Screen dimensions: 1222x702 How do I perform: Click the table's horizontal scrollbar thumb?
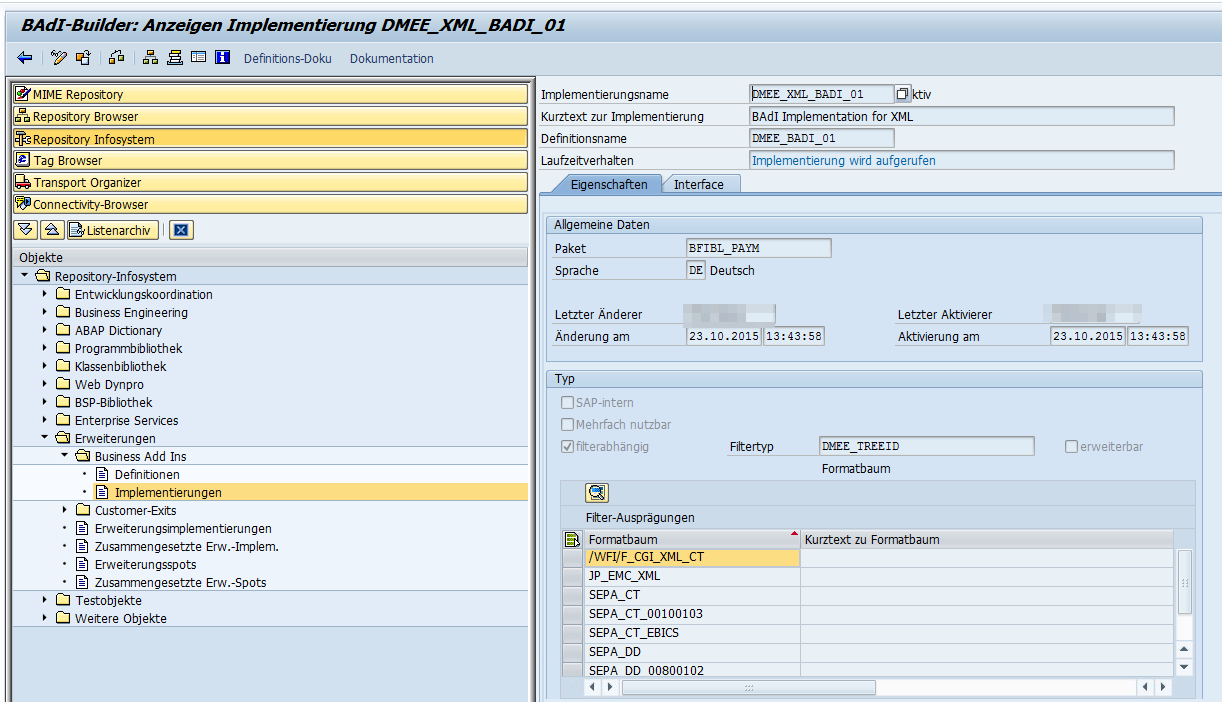coord(748,688)
